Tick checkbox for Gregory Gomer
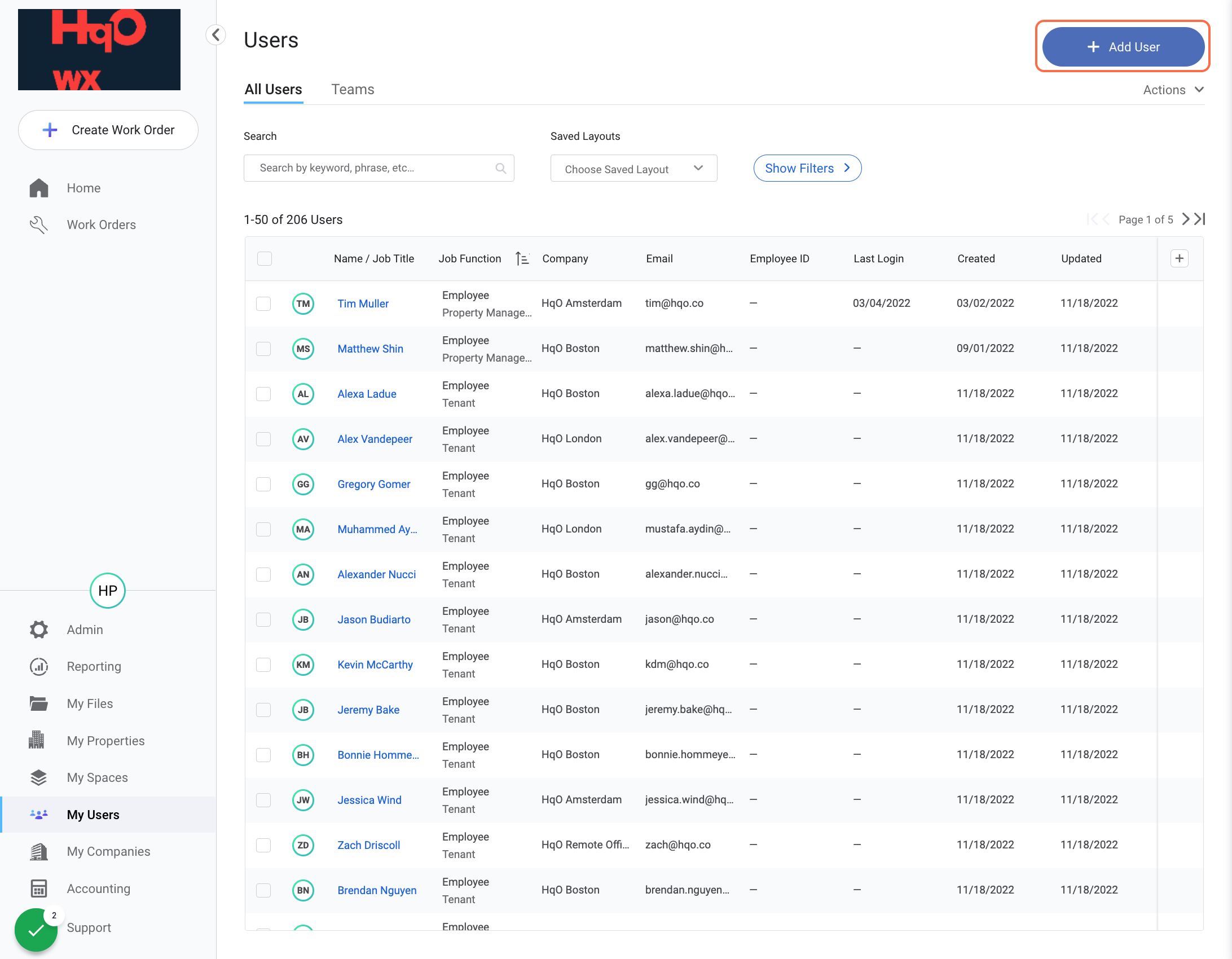The height and width of the screenshot is (959, 1232). [x=263, y=484]
